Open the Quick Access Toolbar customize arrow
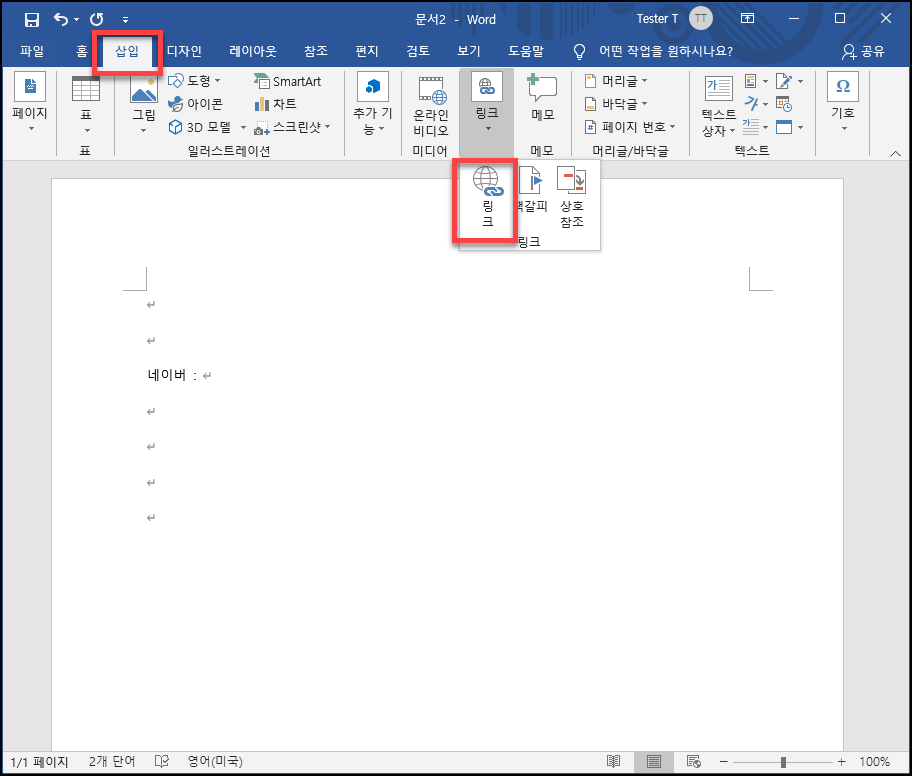The width and height of the screenshot is (912, 776). click(125, 20)
